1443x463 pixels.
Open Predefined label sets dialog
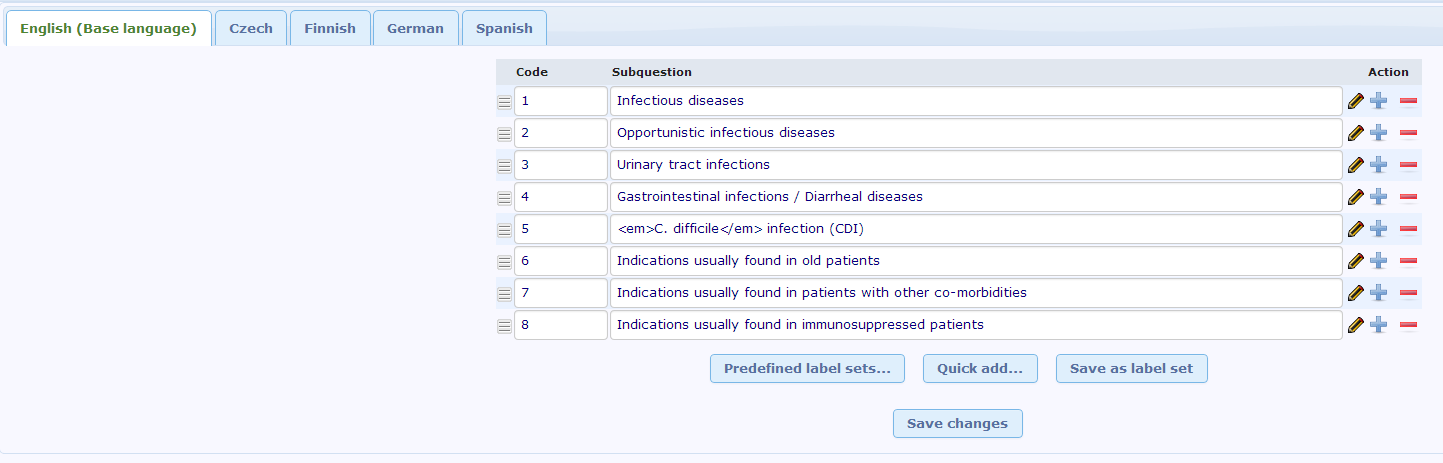click(x=807, y=369)
